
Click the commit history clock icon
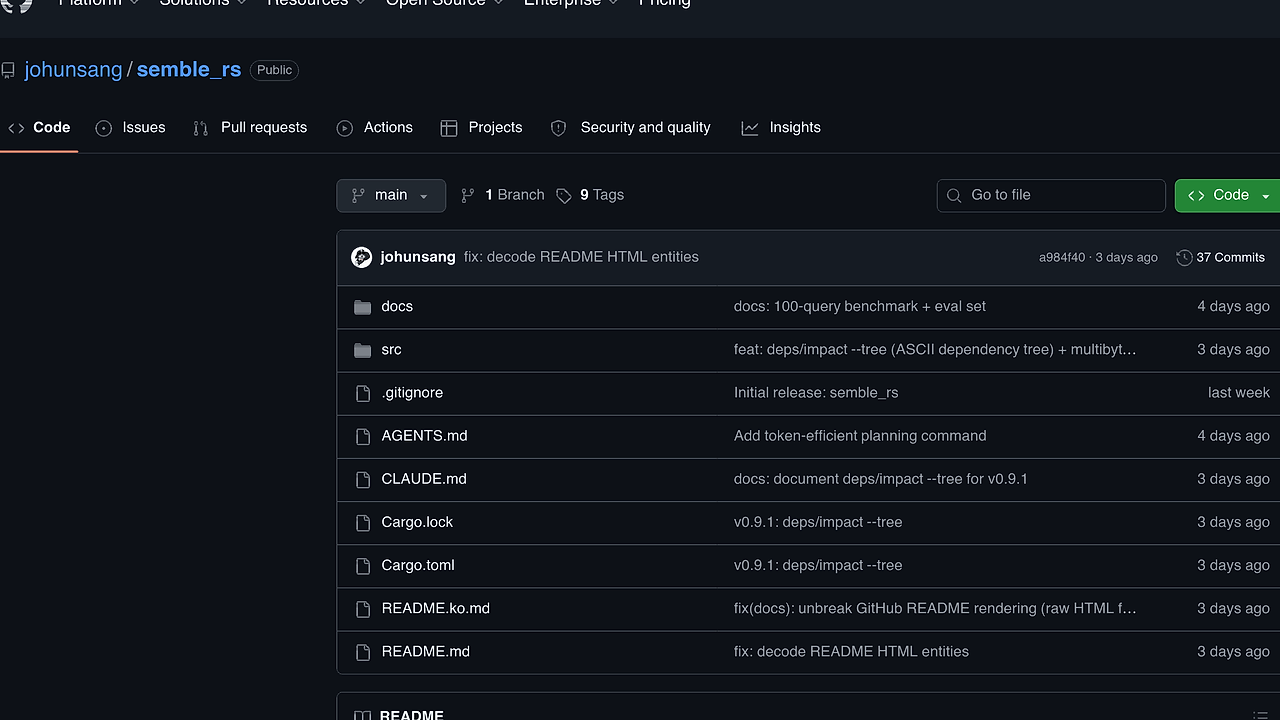pyautogui.click(x=1184, y=257)
